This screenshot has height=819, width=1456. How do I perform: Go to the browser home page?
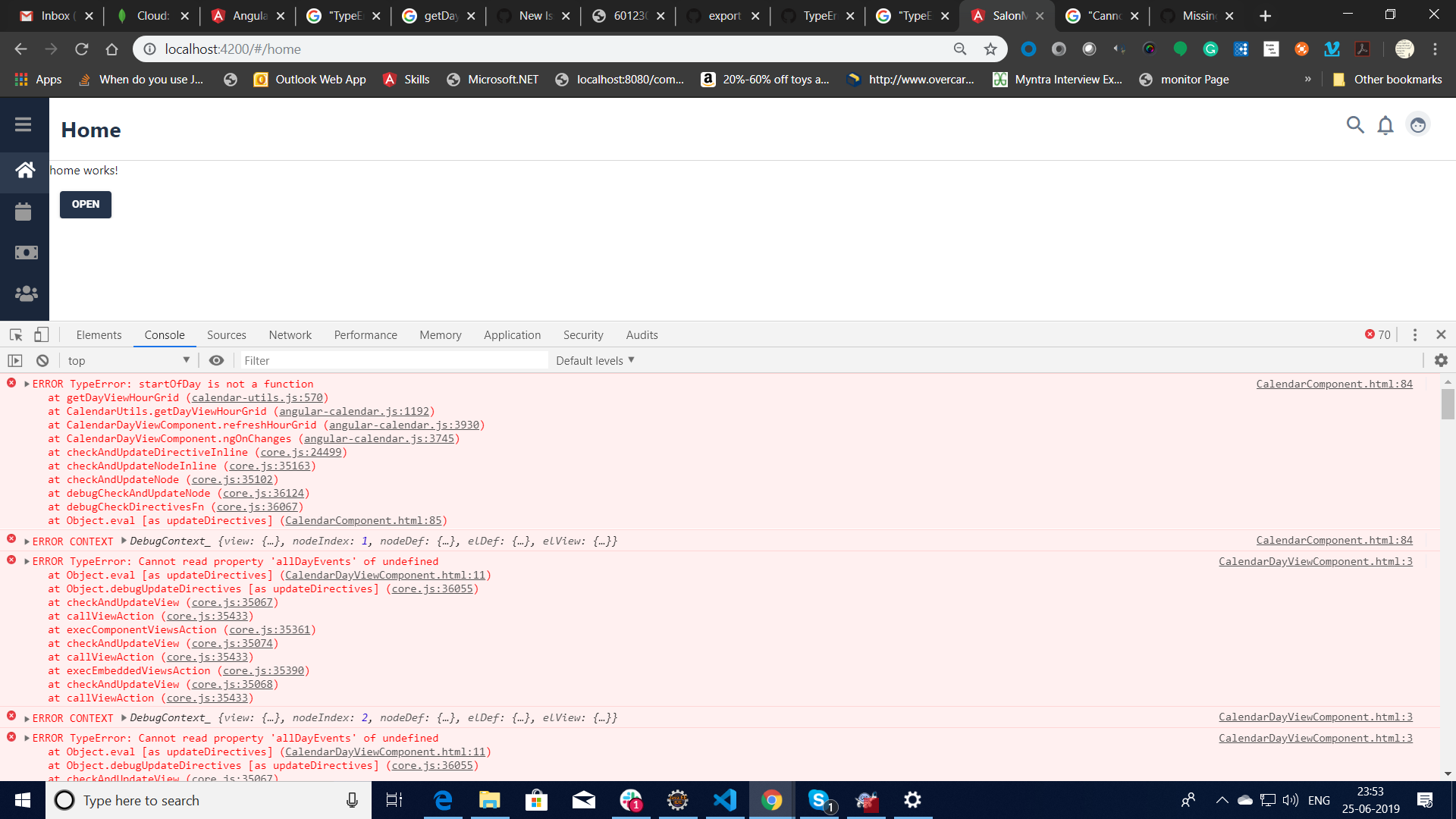coord(111,49)
